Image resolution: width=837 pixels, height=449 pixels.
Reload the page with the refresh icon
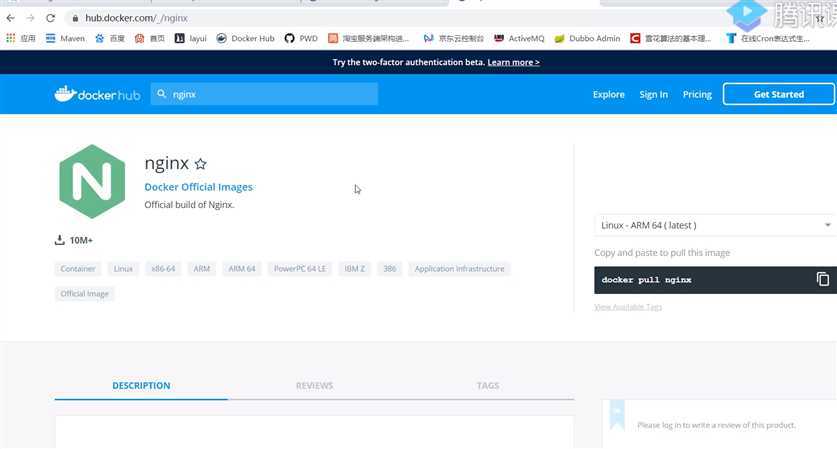click(50, 18)
